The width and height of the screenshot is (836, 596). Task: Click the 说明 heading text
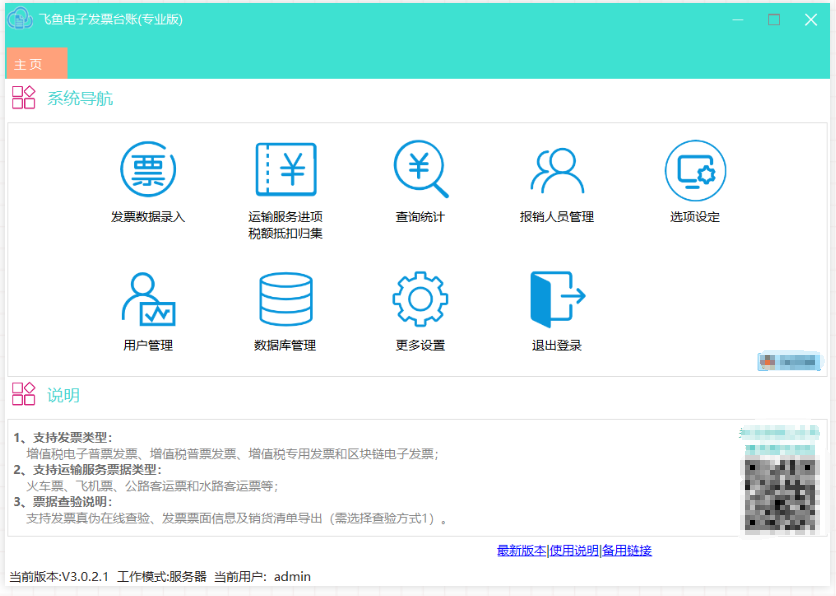tap(63, 395)
